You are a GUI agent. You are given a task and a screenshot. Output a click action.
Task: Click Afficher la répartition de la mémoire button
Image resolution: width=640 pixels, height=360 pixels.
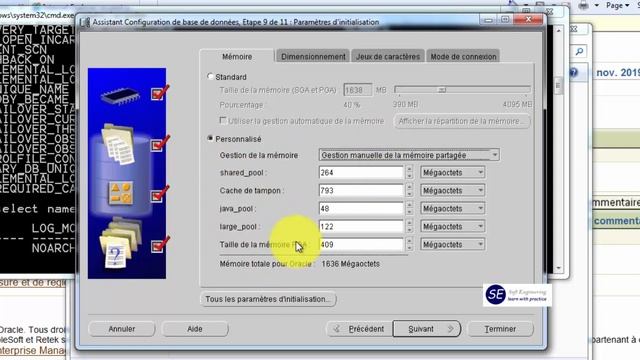pyautogui.click(x=462, y=121)
